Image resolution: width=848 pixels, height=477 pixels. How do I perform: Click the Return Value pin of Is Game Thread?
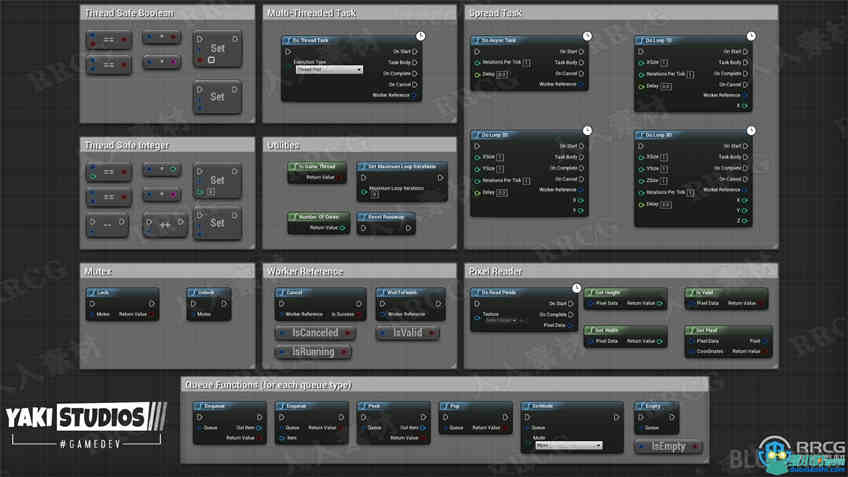[339, 177]
